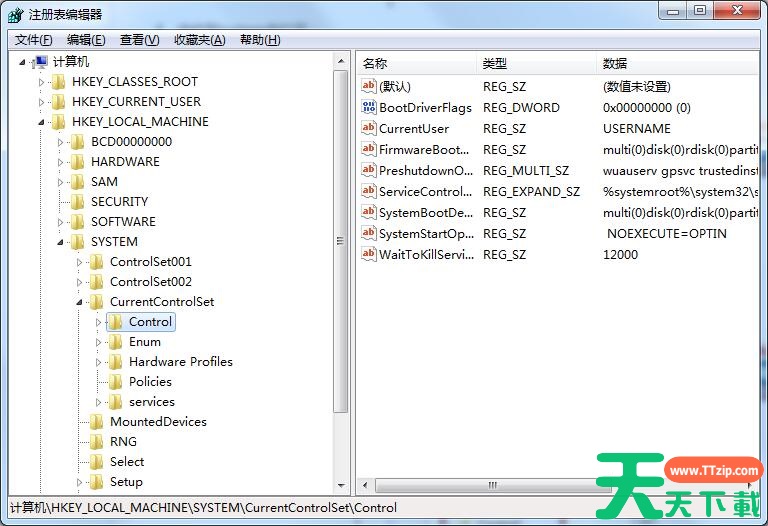Click the REG_MULTI_SZ type cell
The image size is (768, 526).
tap(526, 170)
